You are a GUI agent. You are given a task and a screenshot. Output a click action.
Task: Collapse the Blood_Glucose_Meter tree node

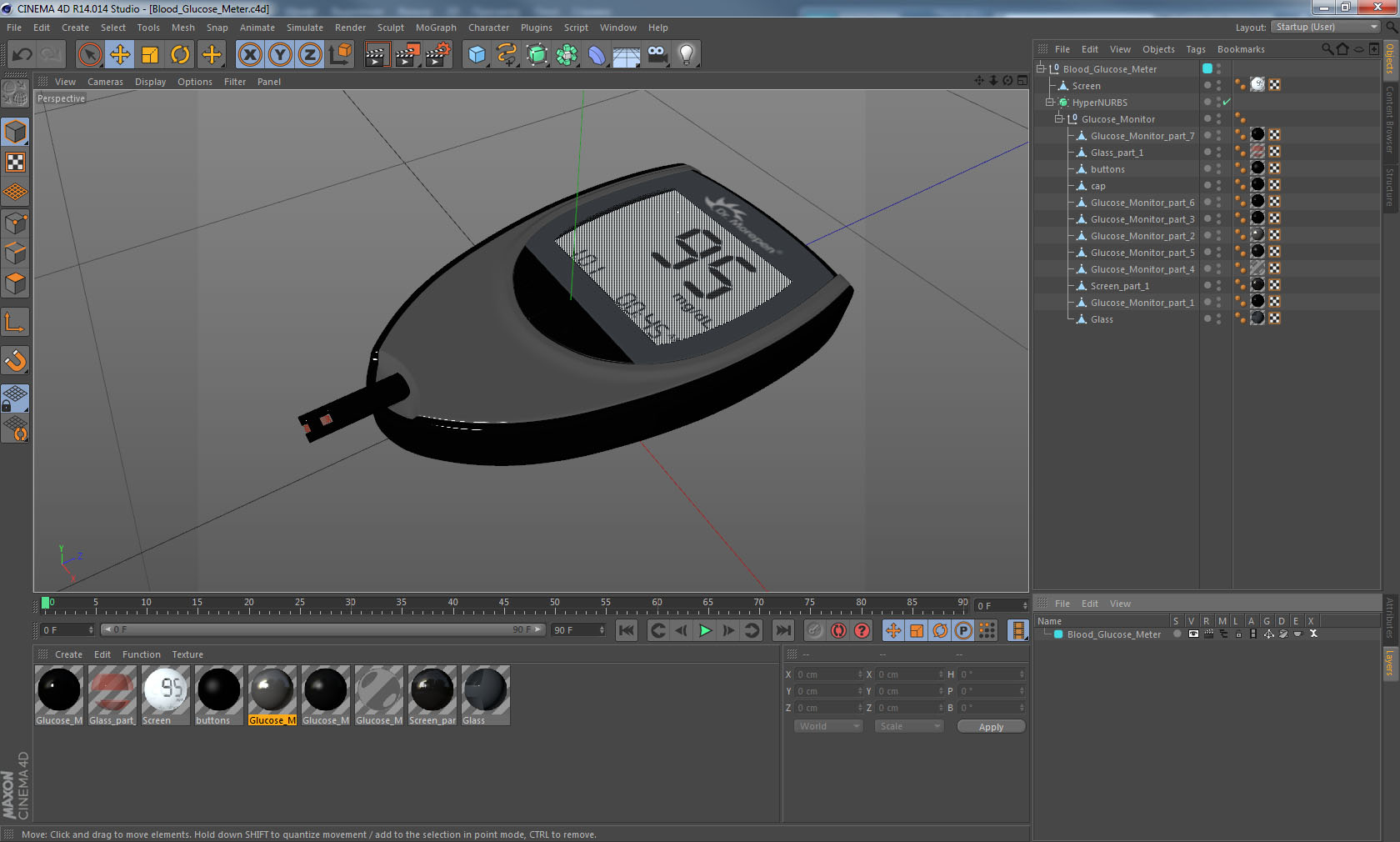(x=1041, y=69)
